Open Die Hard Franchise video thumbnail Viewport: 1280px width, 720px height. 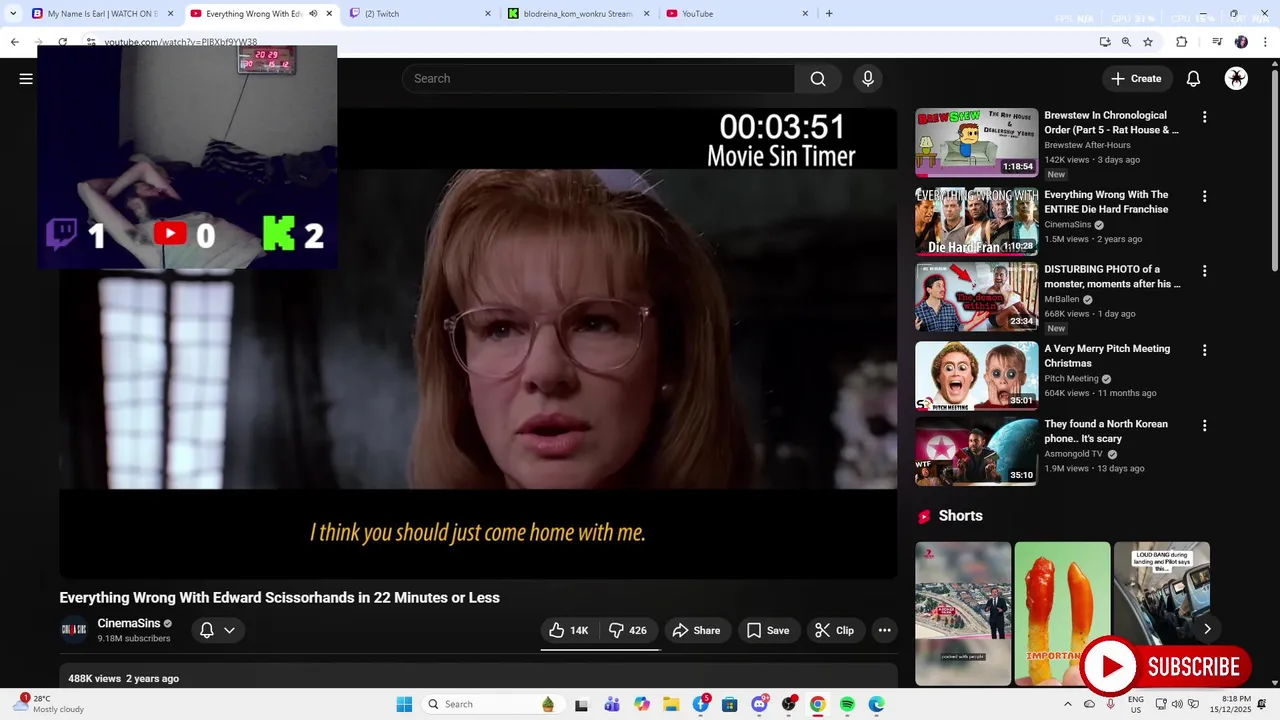(x=977, y=222)
